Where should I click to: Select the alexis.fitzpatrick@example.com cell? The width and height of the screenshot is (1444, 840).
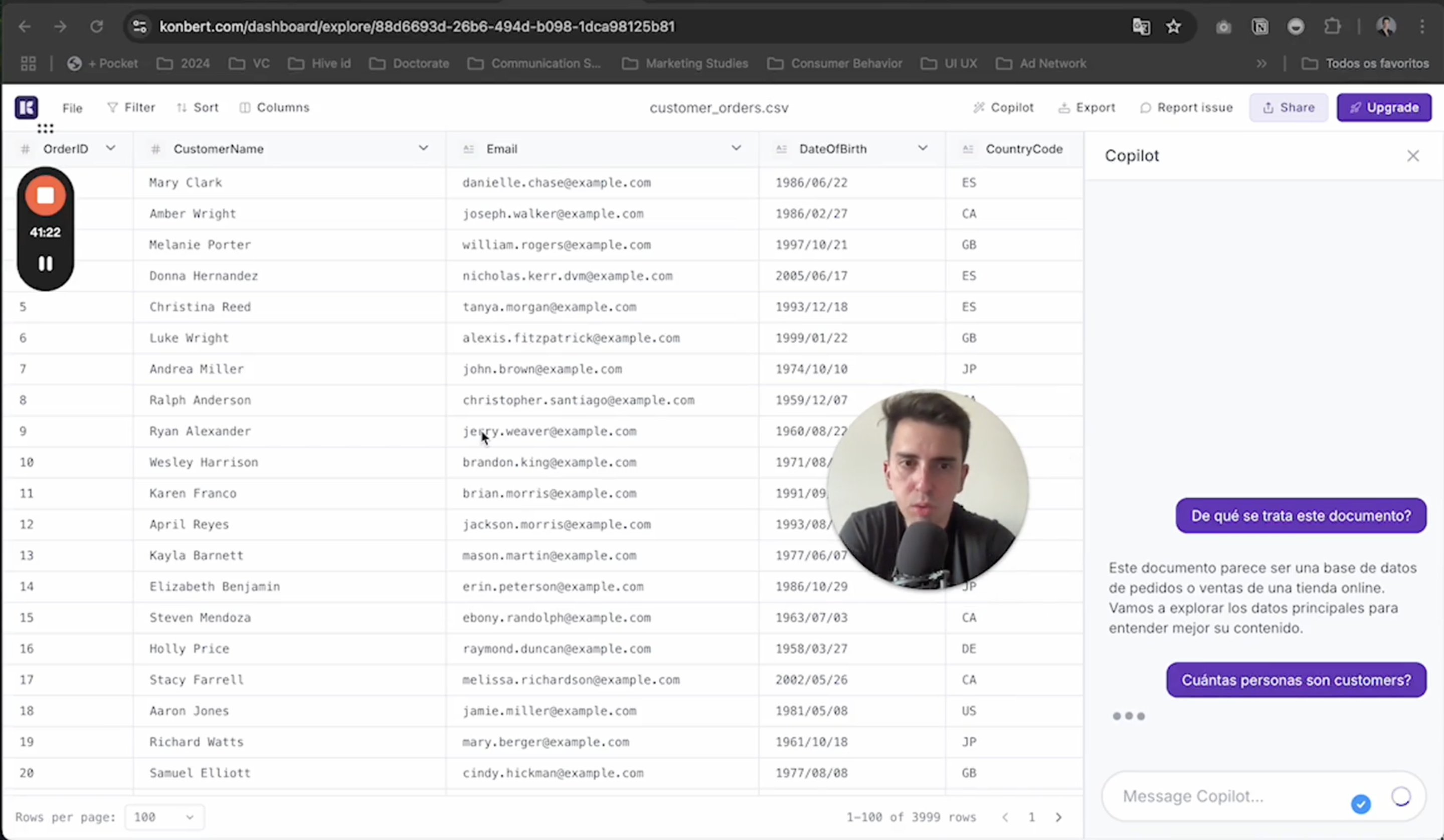point(602,337)
